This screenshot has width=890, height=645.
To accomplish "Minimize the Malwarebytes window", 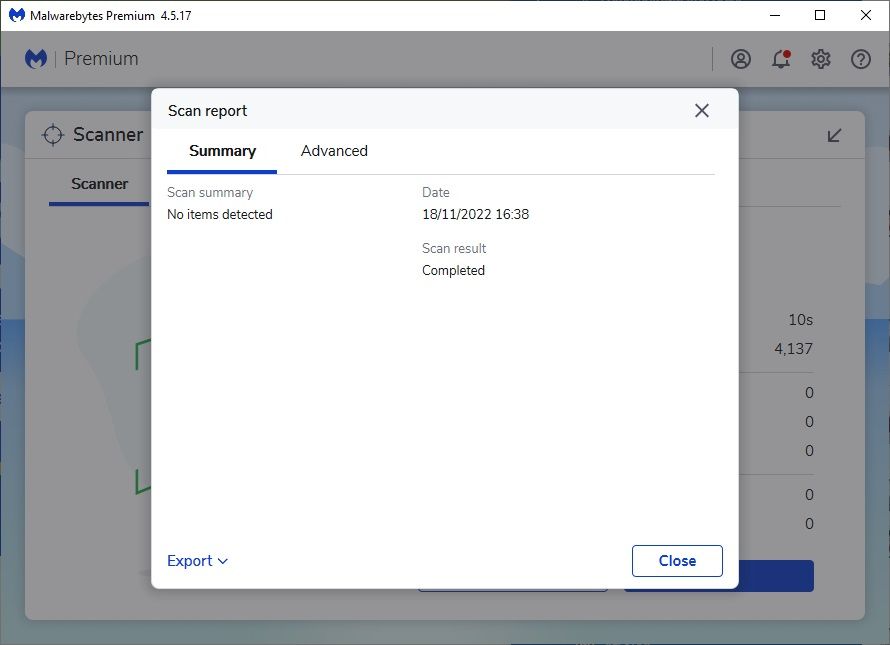I will click(x=775, y=15).
